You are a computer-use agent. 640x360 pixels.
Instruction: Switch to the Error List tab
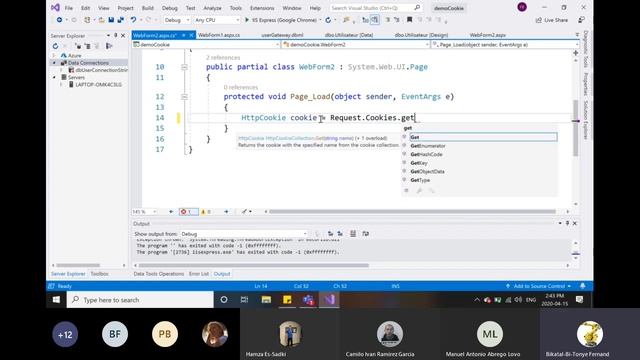coord(199,274)
